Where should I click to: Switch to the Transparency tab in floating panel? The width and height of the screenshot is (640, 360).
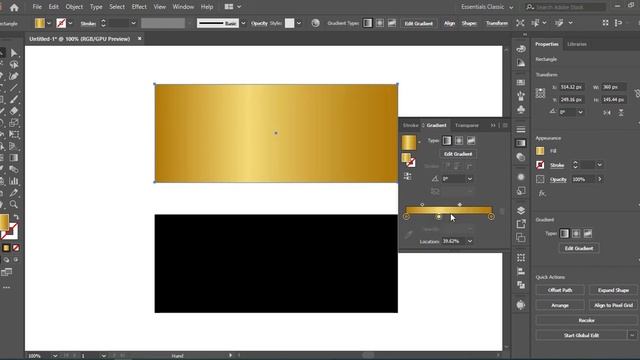467,125
